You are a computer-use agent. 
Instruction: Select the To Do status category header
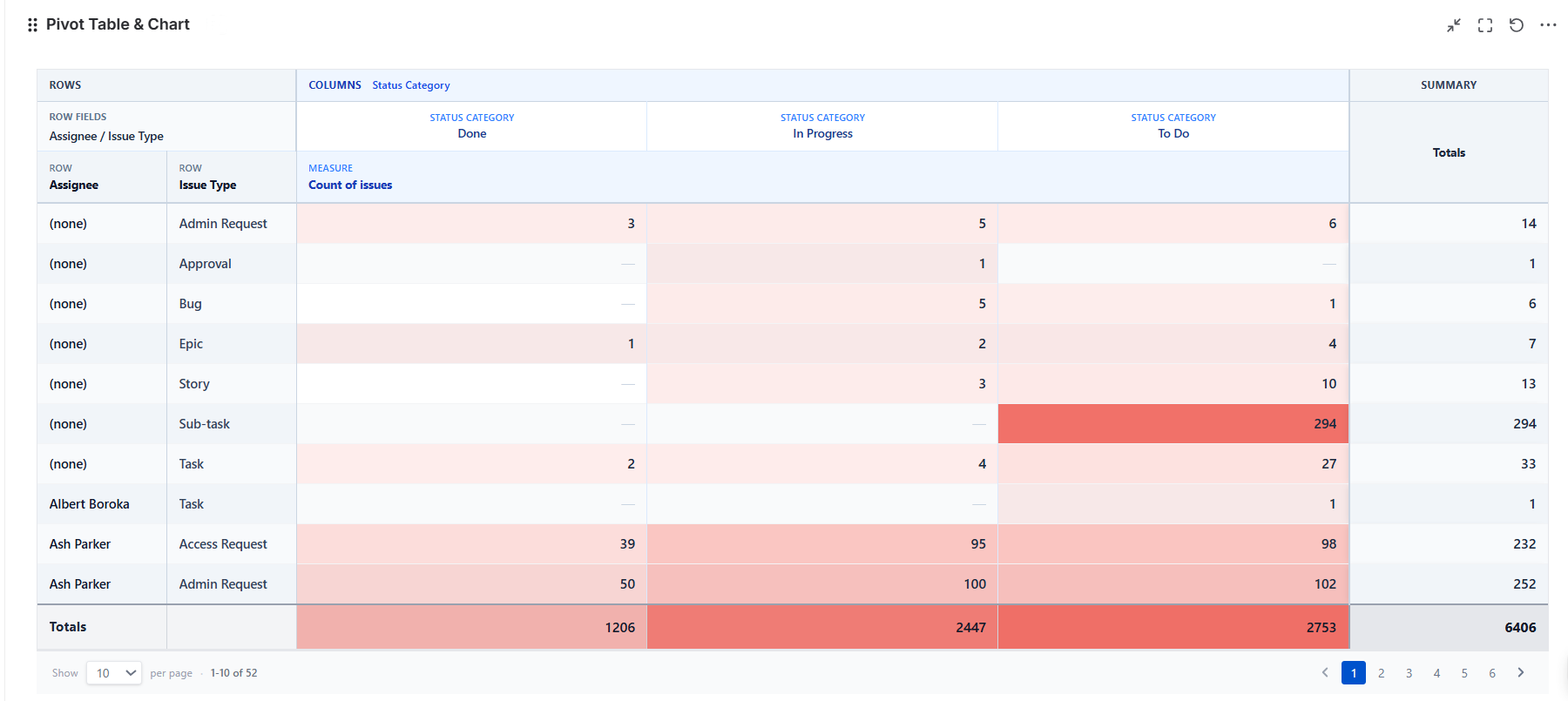pos(1173,126)
